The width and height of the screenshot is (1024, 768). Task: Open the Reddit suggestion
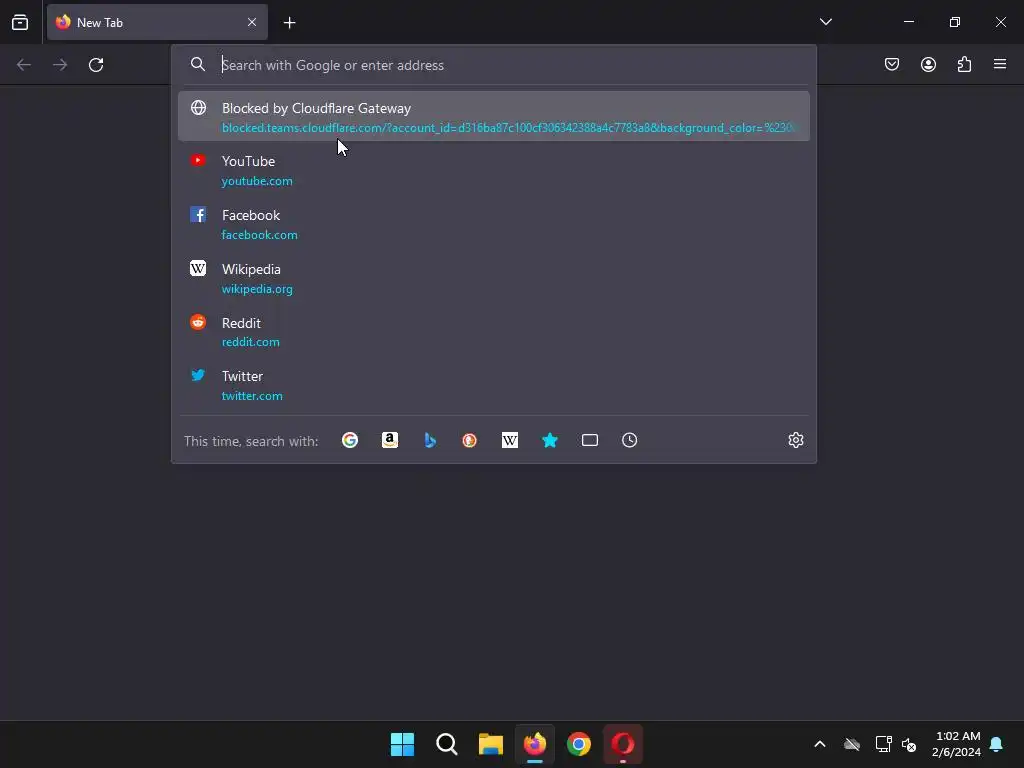[494, 331]
